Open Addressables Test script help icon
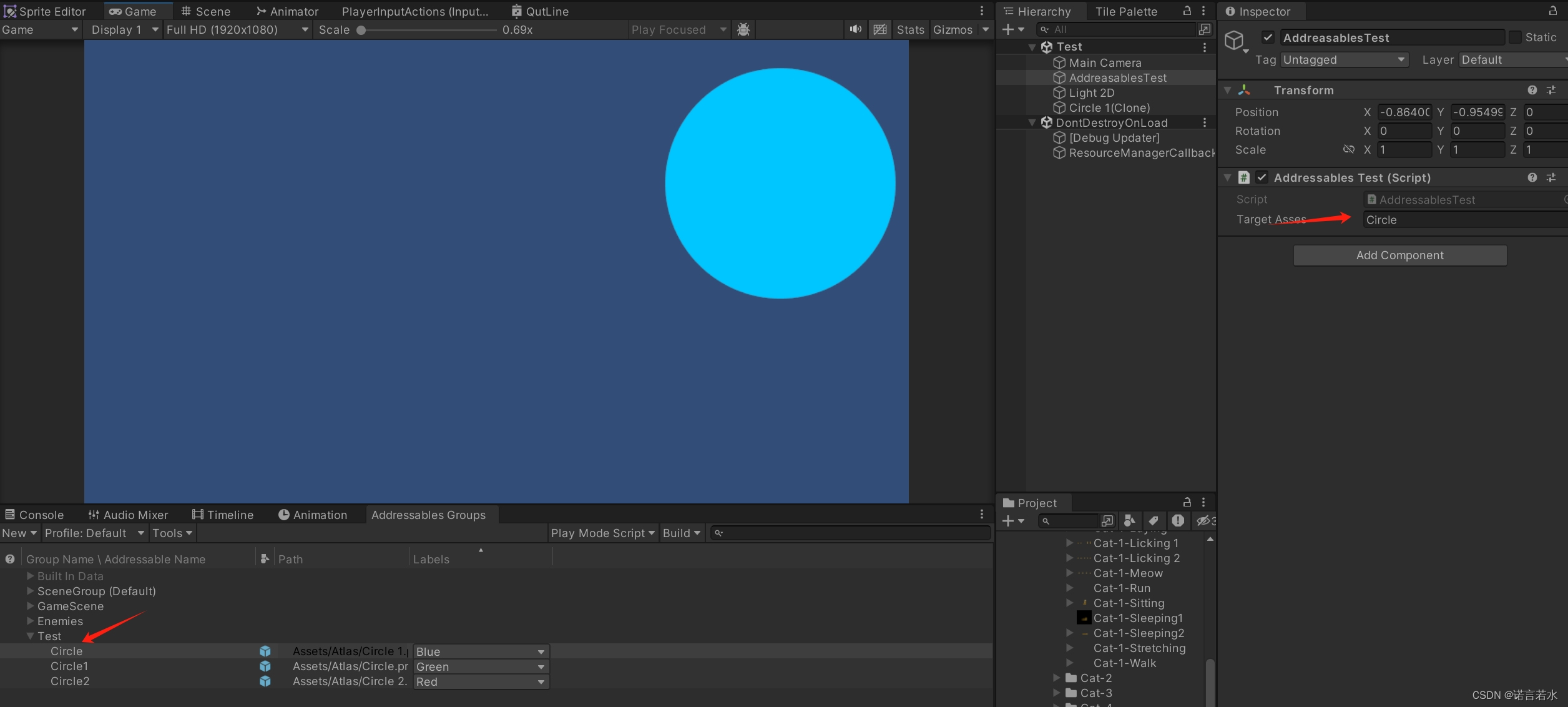This screenshot has height=707, width=1568. (1532, 178)
